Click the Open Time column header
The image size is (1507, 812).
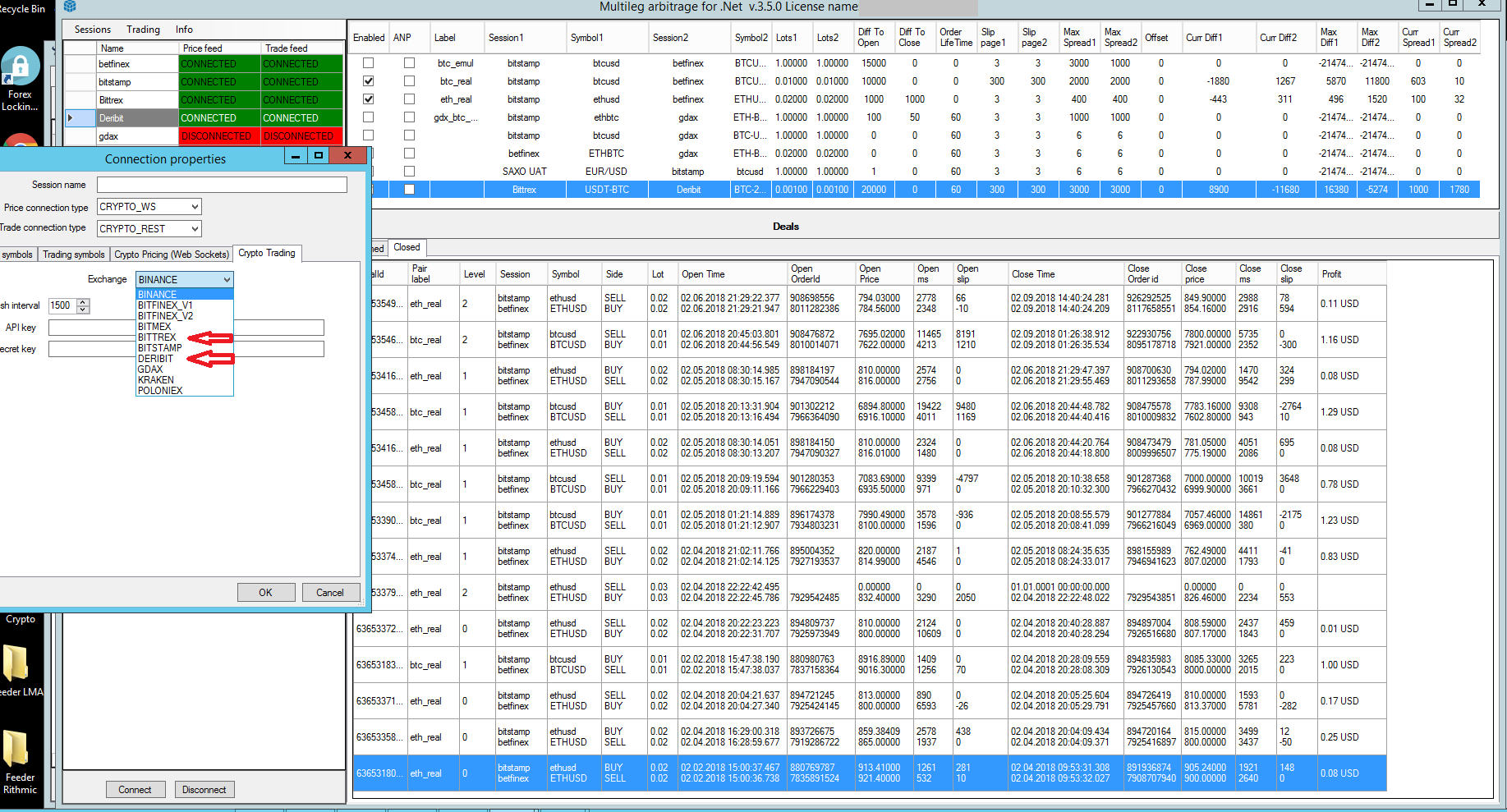point(733,274)
